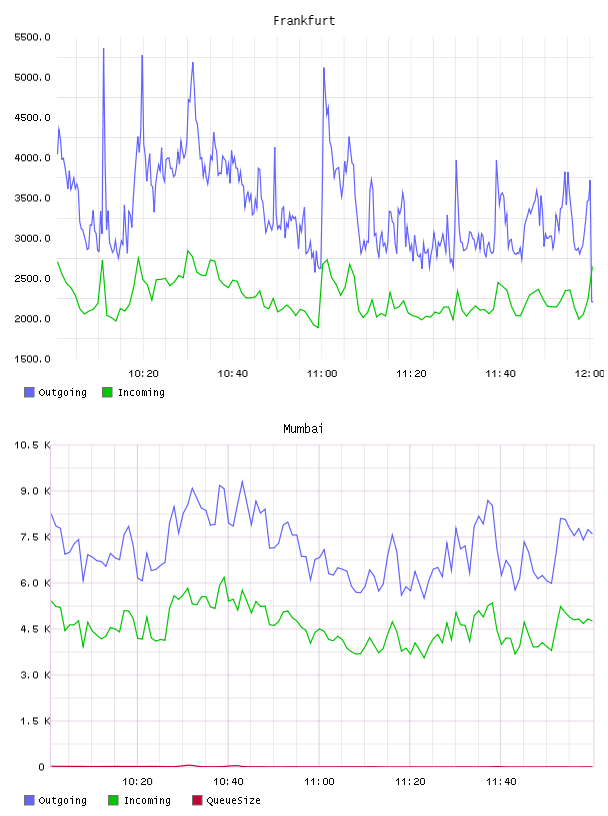Click the 6.0 K y-axis label on Mumbai chart
Image resolution: width=608 pixels, height=816 pixels.
pyautogui.click(x=35, y=583)
